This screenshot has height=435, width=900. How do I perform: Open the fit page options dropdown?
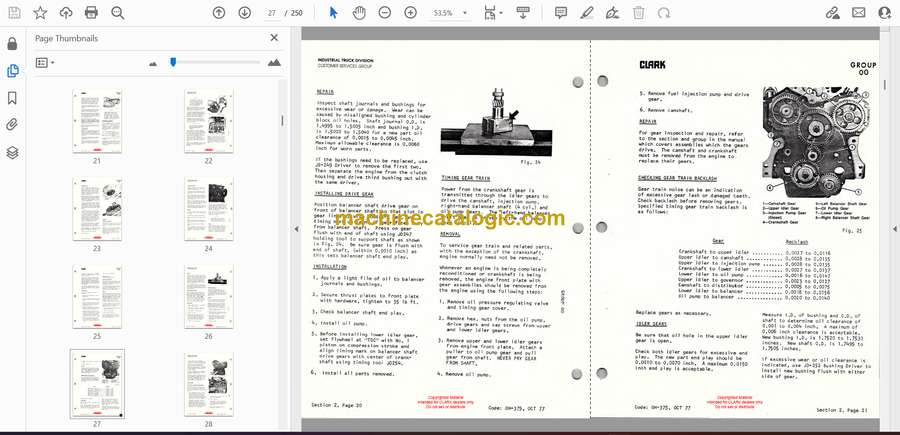[x=492, y=13]
